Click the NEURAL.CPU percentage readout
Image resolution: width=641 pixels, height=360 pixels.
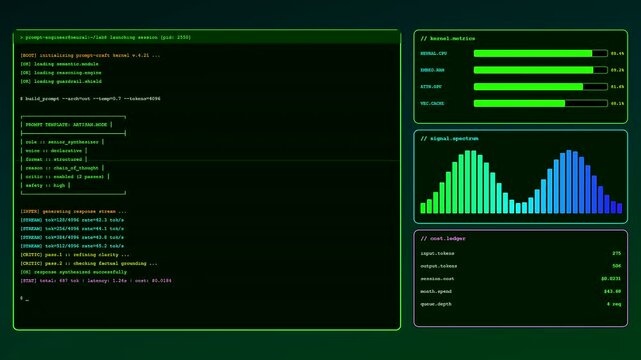coord(617,54)
